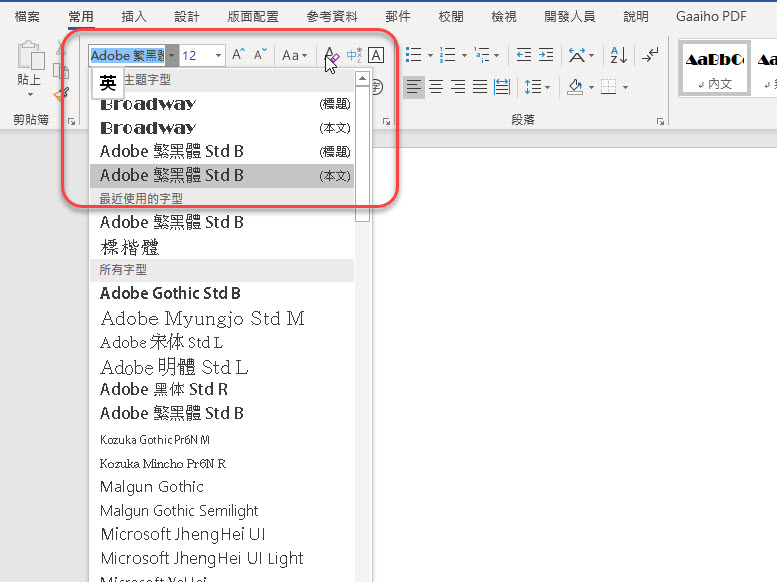
Task: Click the decrease font size icon
Action: [260, 55]
